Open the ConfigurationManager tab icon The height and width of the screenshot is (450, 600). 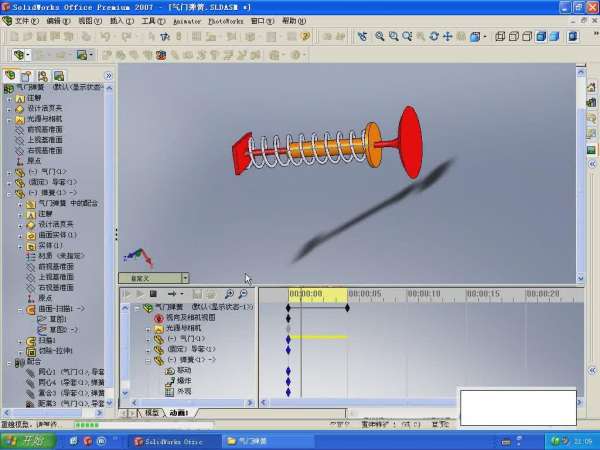pos(43,75)
